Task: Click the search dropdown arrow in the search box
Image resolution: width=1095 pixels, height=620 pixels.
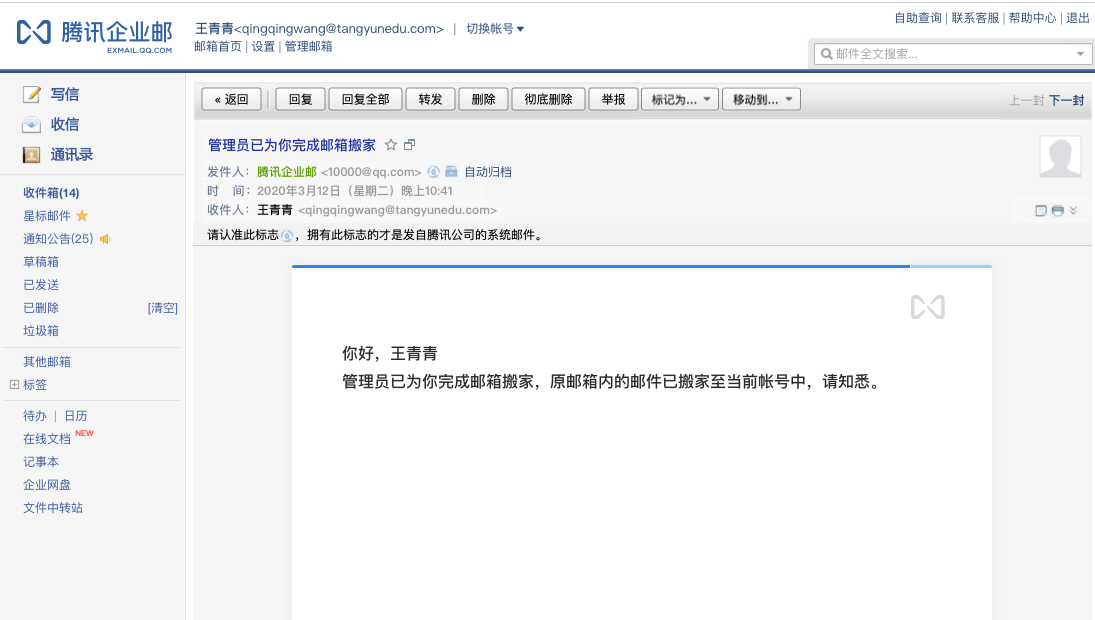Action: click(x=1080, y=54)
